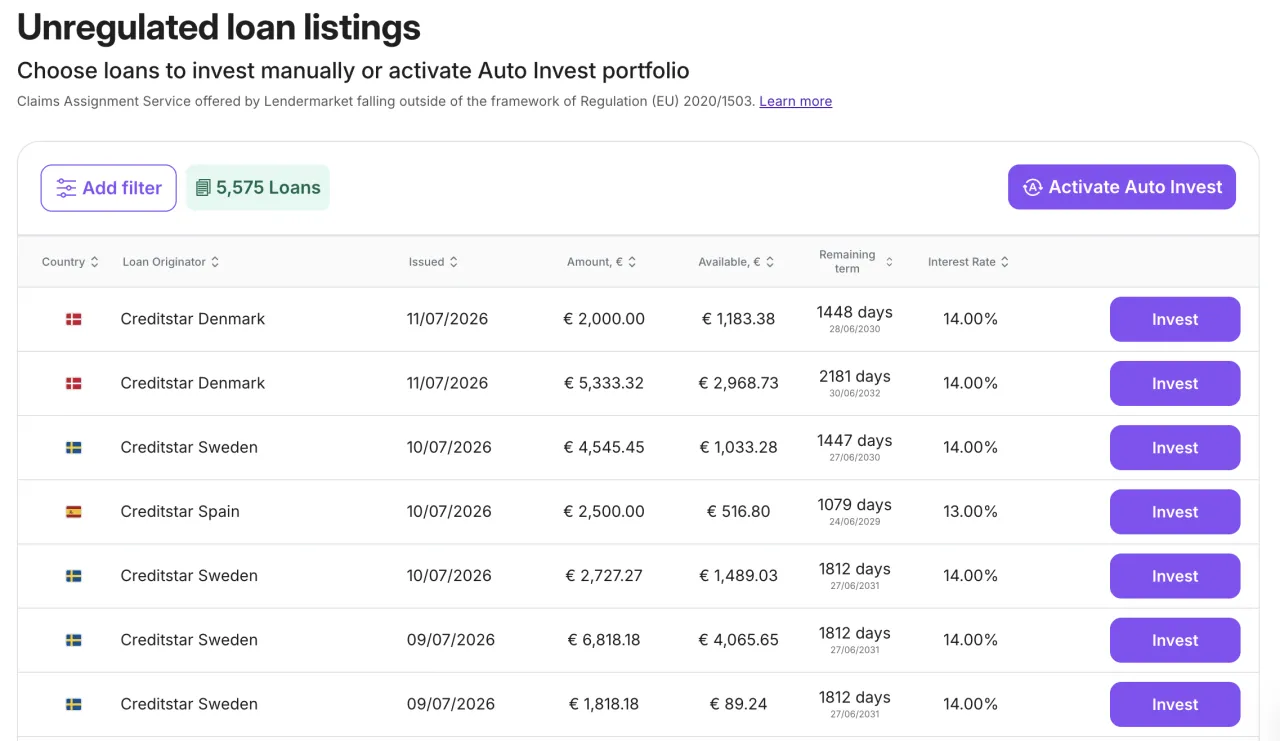Click the Sweden flag on the € 4,545.45 loan

pos(74,447)
